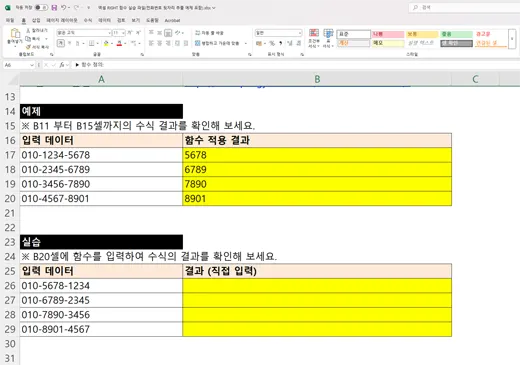Click Decrease Font Size icon
Image resolution: width=520 pixels, height=365 pixels.
coord(138,33)
